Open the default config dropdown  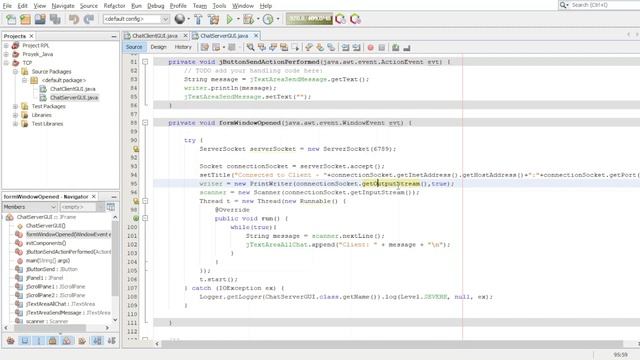point(136,19)
